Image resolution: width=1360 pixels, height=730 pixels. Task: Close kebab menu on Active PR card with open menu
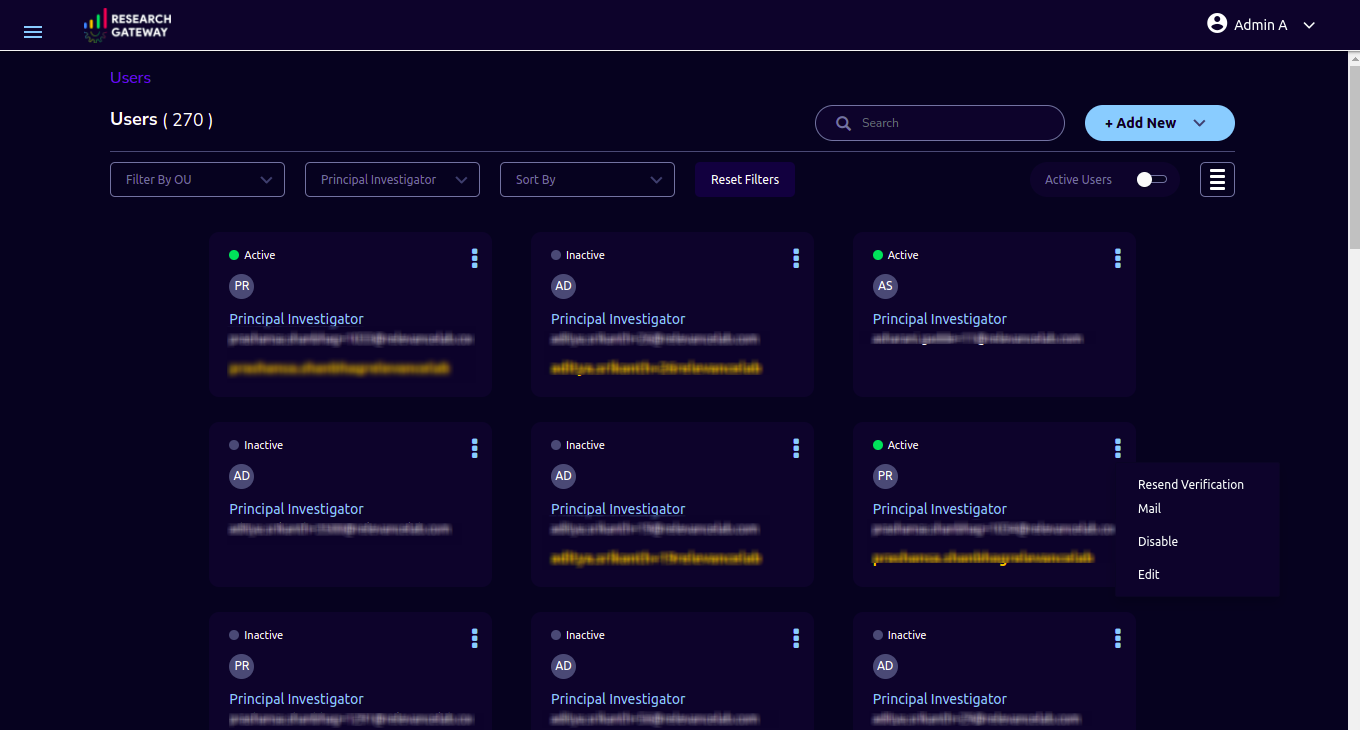[x=1118, y=448]
